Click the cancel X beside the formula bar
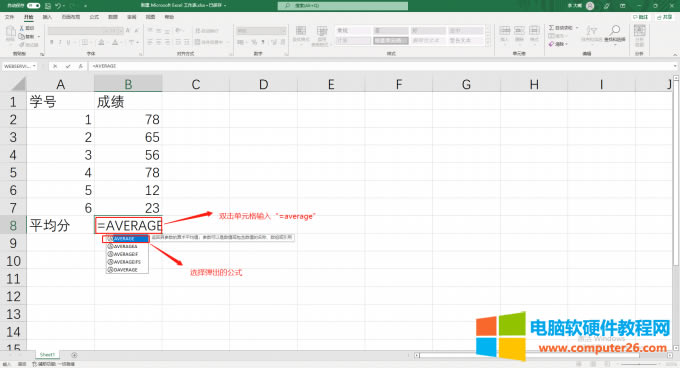Image resolution: width=680 pixels, height=368 pixels. (x=55, y=66)
